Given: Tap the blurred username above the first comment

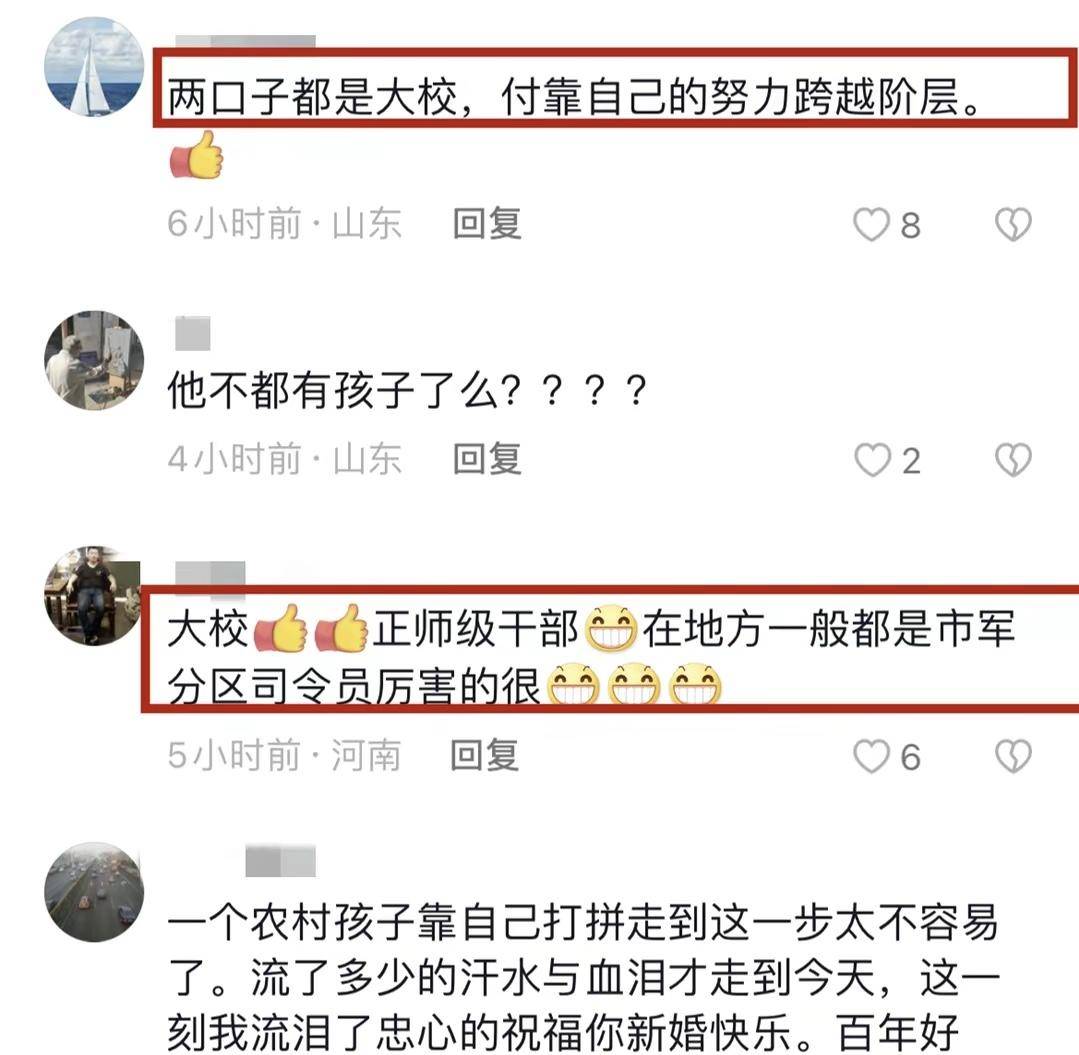Looking at the screenshot, I should click(246, 41).
